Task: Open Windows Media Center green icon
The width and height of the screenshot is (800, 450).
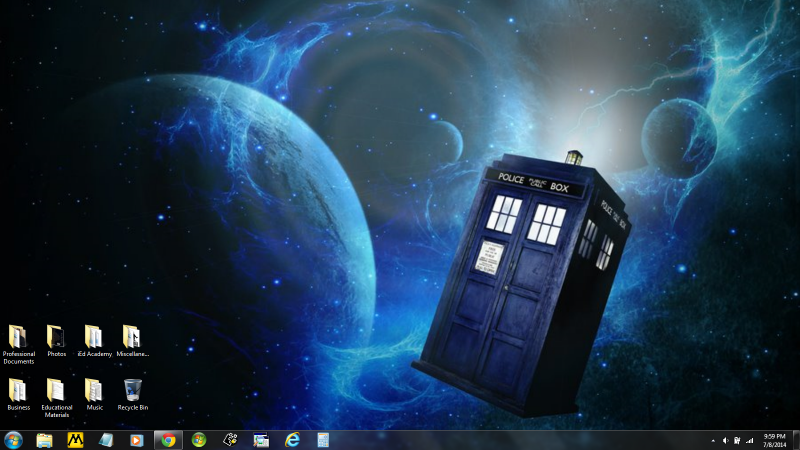Action: tap(199, 440)
